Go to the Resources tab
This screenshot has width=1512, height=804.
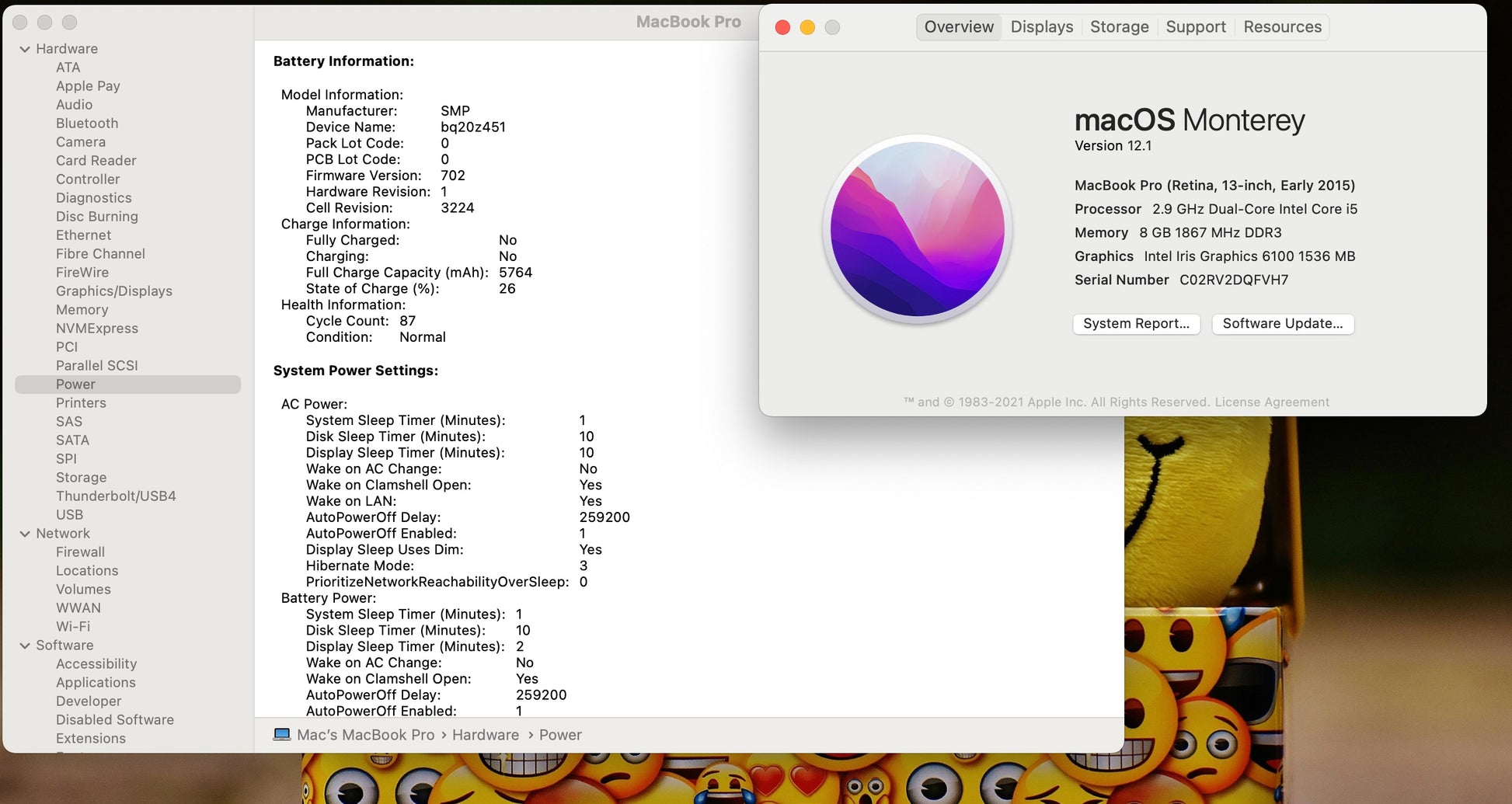1282,27
